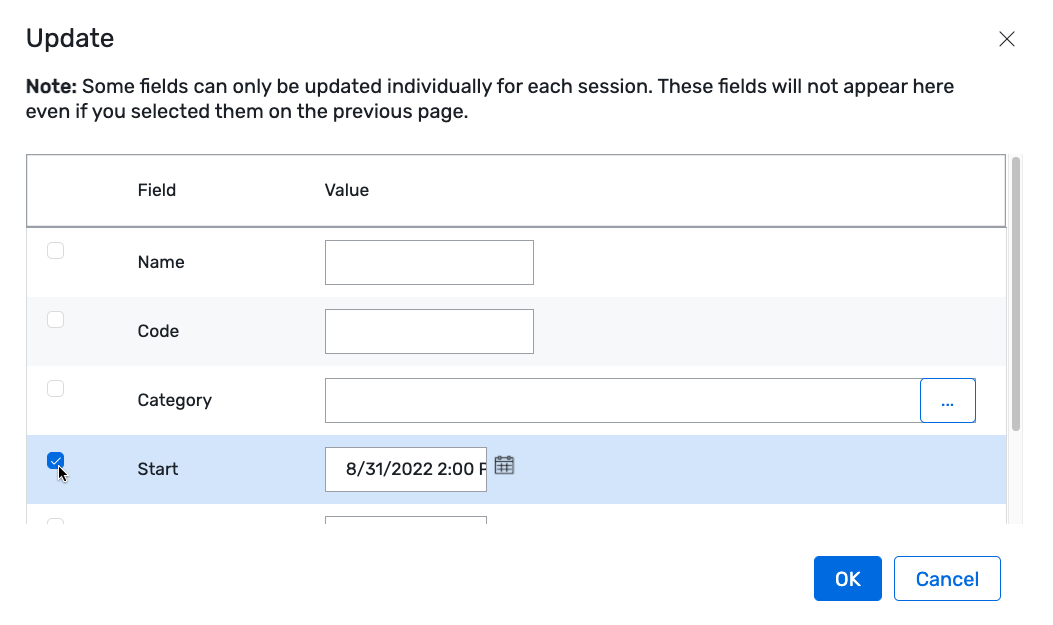Screen dimensions: 1053x625
Task: Click the Category row label
Action: click(175, 400)
